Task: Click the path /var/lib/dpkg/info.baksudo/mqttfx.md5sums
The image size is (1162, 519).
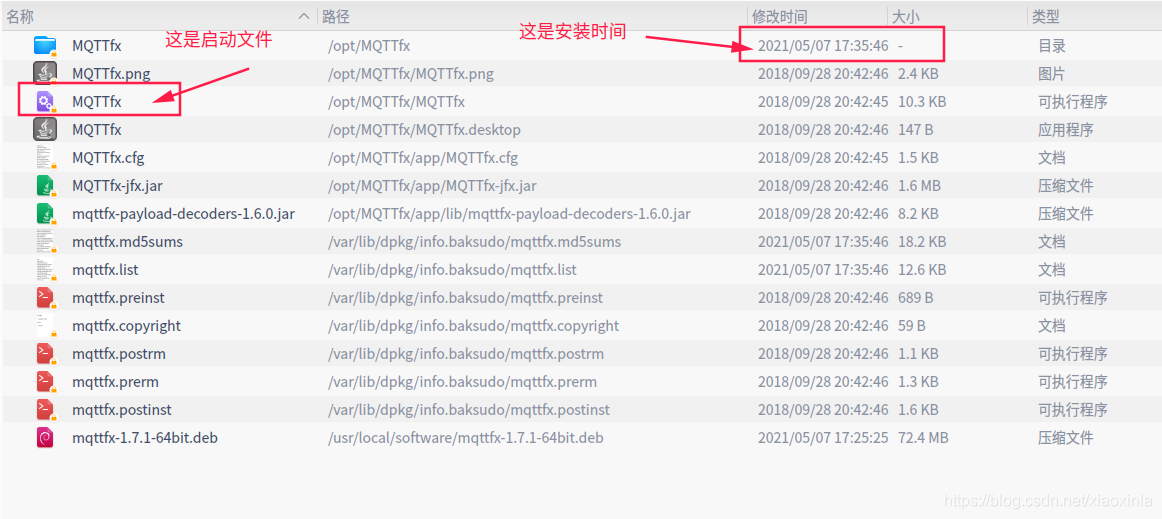Action: pyautogui.click(x=474, y=242)
